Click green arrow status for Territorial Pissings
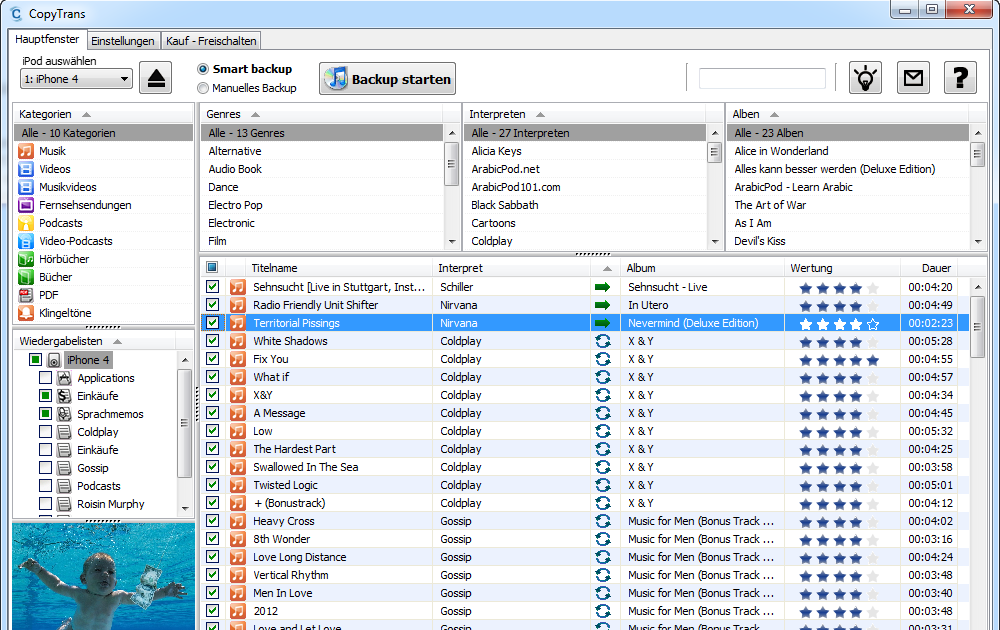The width and height of the screenshot is (1000, 630). [602, 323]
